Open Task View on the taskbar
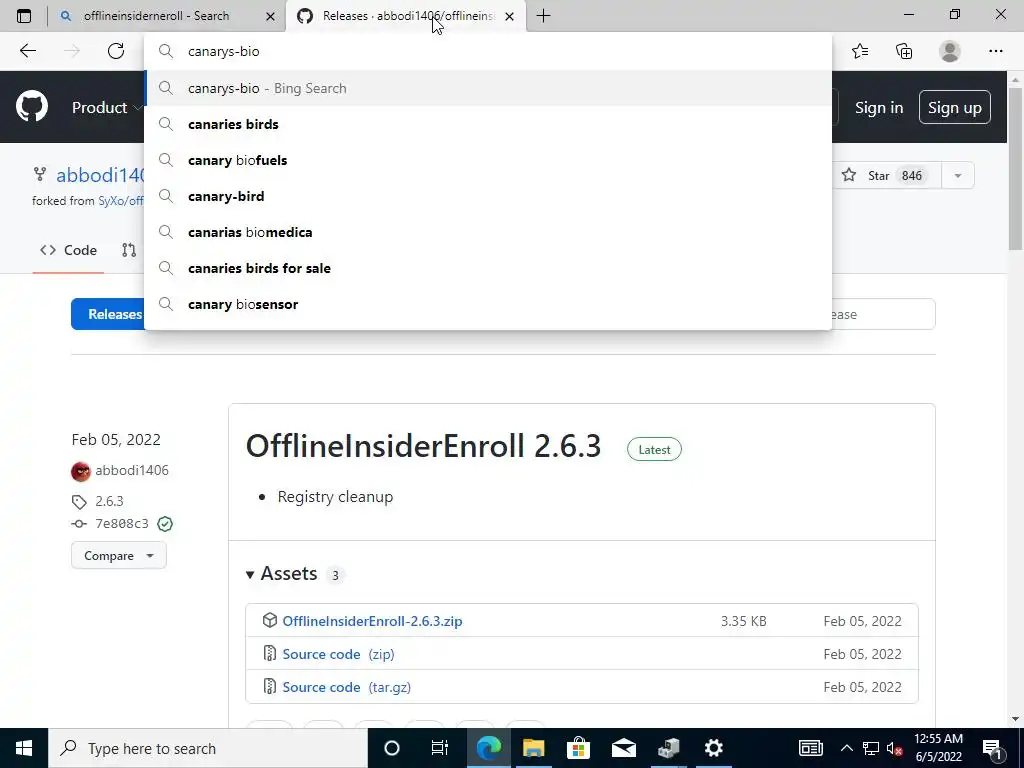The image size is (1024, 768). tap(440, 748)
